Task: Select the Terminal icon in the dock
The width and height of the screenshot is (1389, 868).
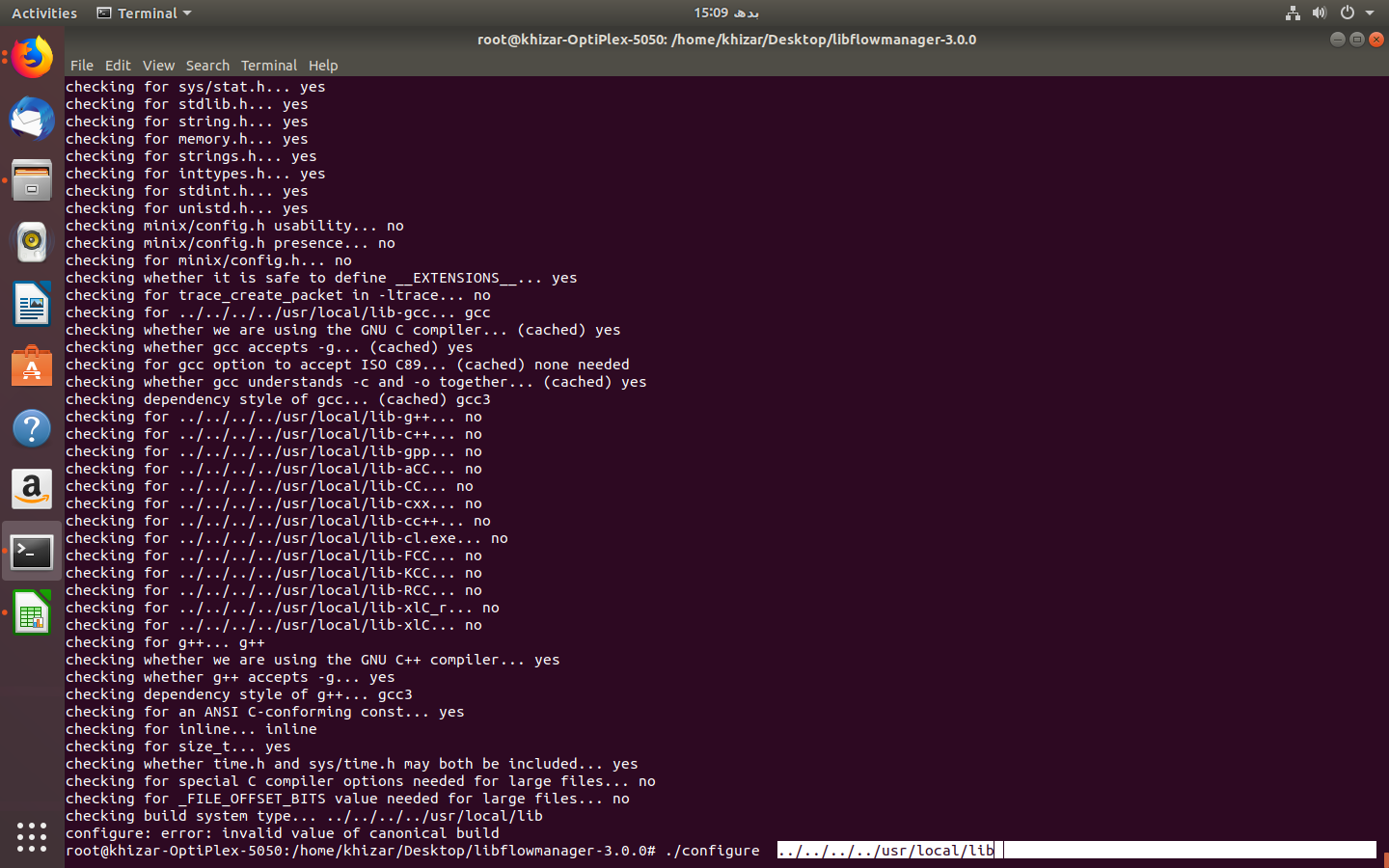Action: tap(32, 551)
